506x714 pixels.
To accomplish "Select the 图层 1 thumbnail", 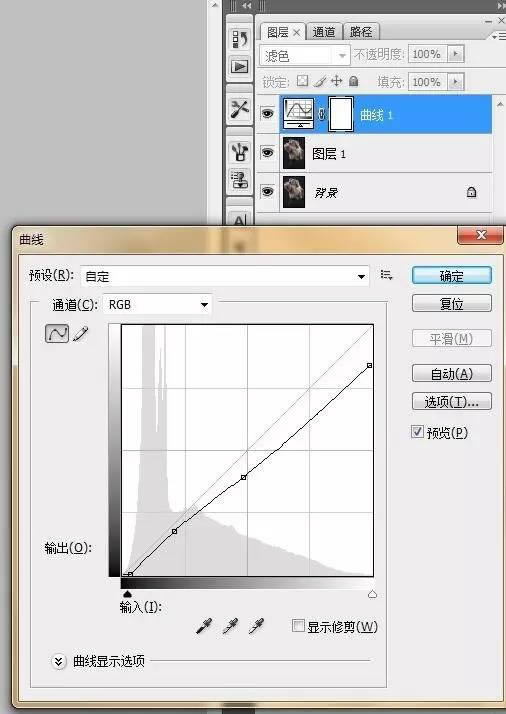I will point(294,153).
